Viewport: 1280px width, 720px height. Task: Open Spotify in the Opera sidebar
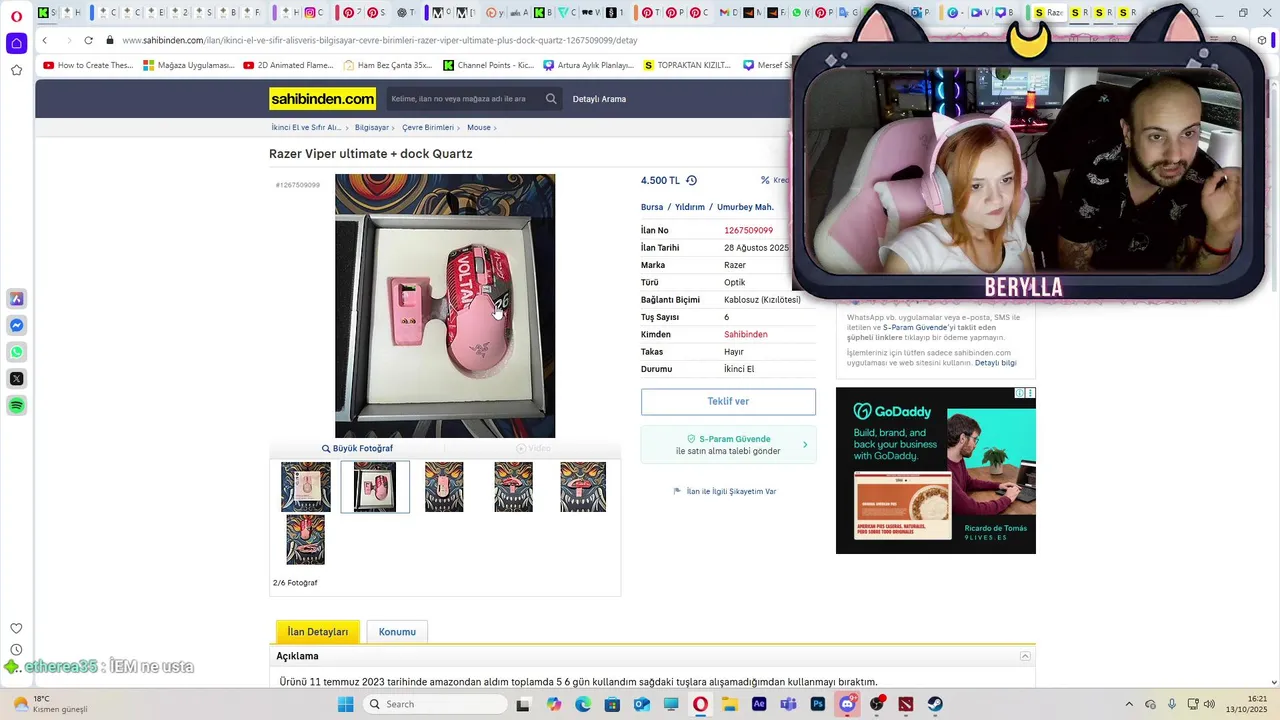(x=16, y=406)
